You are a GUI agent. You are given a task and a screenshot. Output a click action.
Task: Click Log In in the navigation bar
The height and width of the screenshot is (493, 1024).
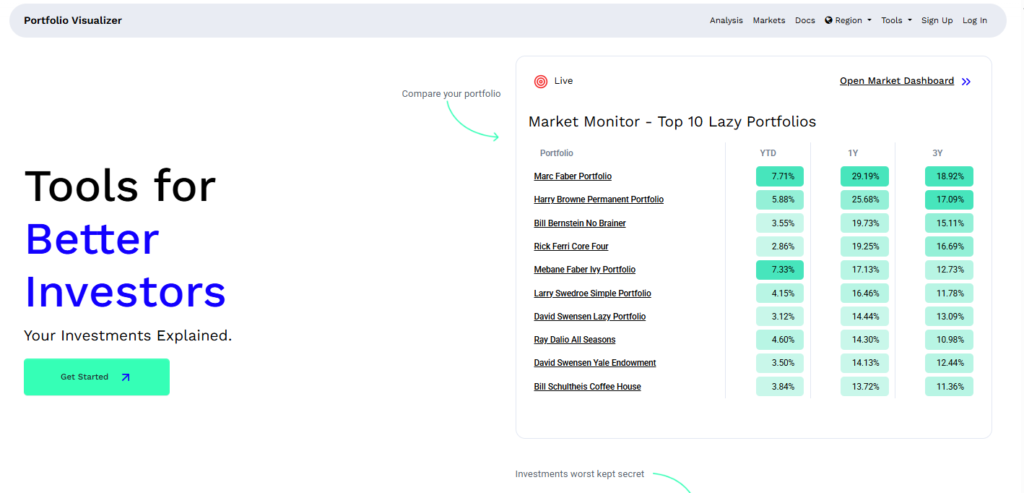[x=974, y=20]
